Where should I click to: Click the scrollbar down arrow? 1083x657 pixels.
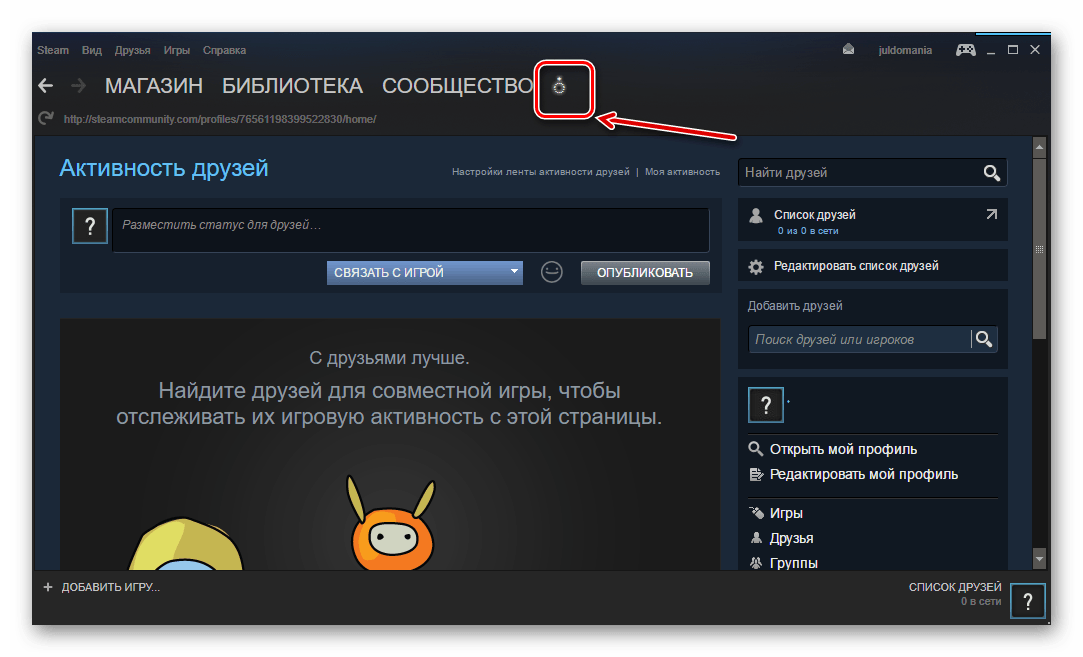(1039, 557)
